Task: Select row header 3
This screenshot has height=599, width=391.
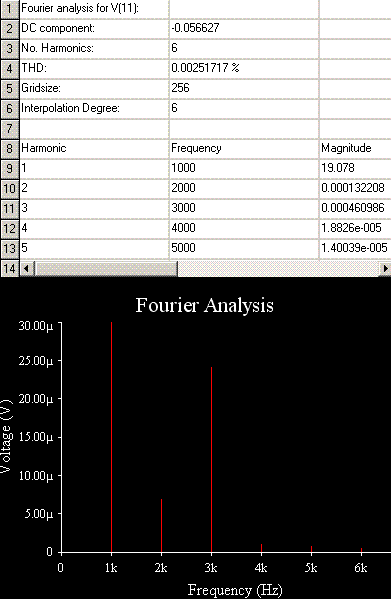Action: click(9, 49)
